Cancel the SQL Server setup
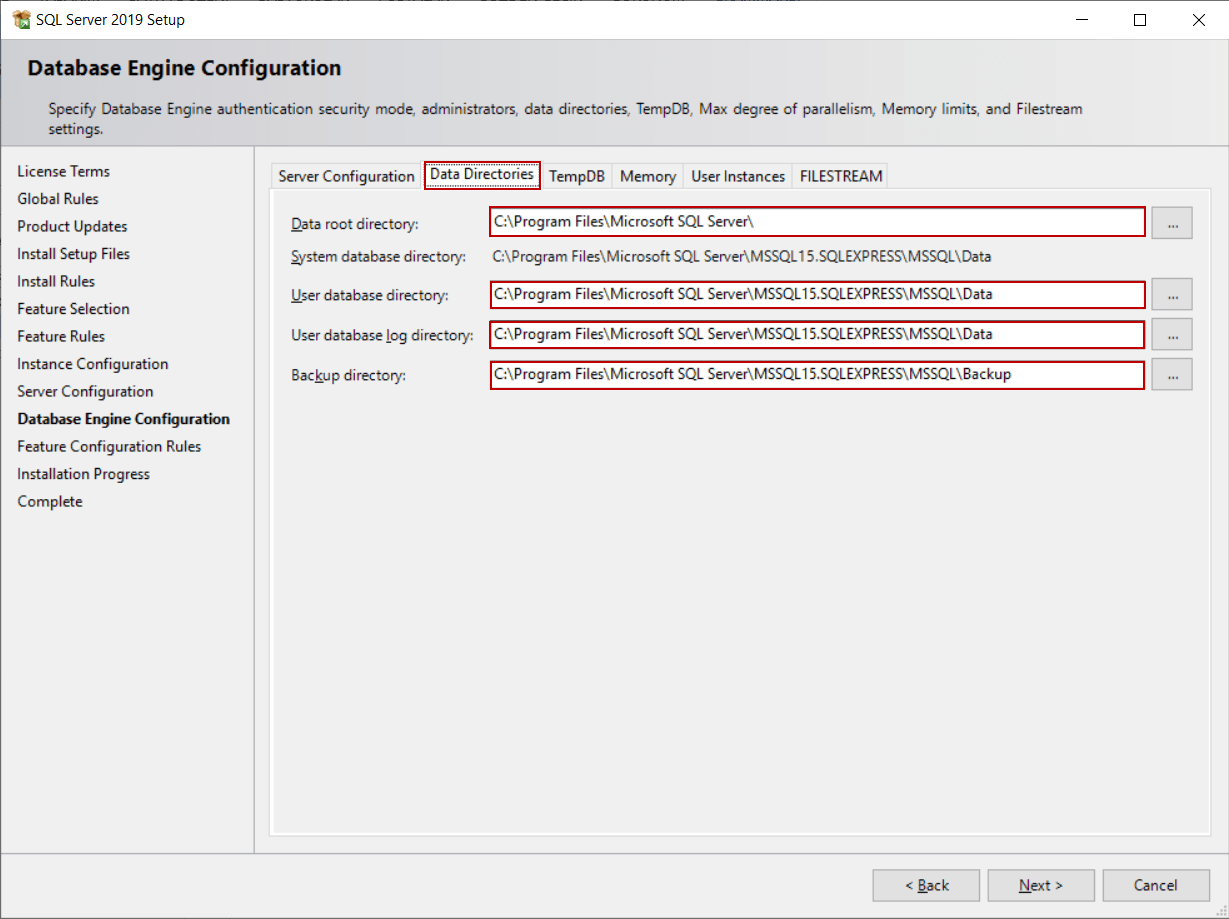This screenshot has width=1229, height=919. [x=1156, y=885]
